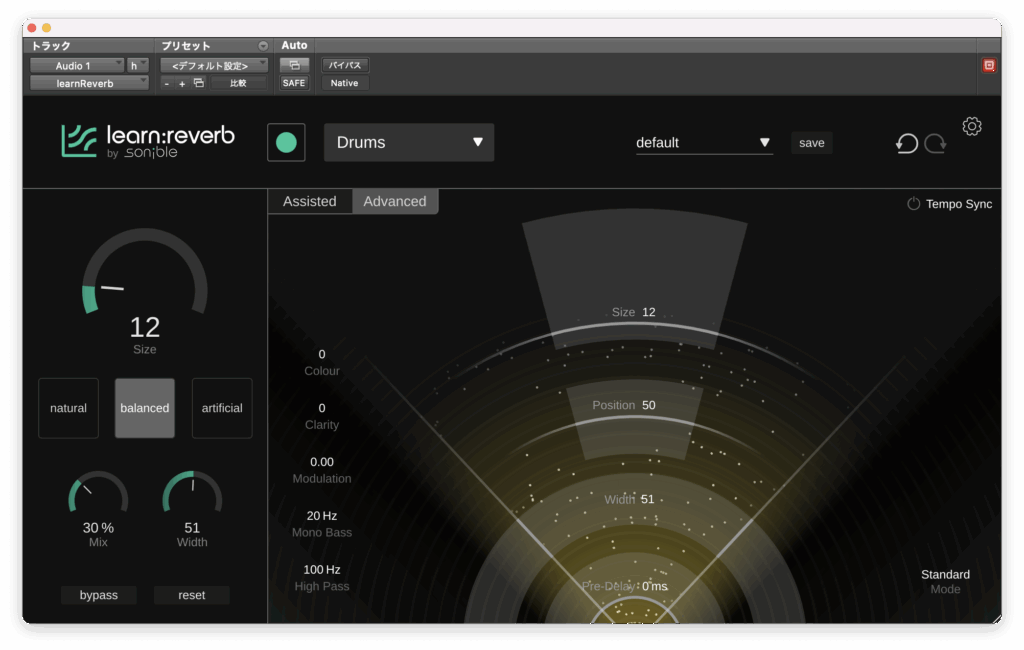This screenshot has width=1024, height=650.
Task: Toggle the Tempo Sync power icon
Action: click(x=914, y=204)
